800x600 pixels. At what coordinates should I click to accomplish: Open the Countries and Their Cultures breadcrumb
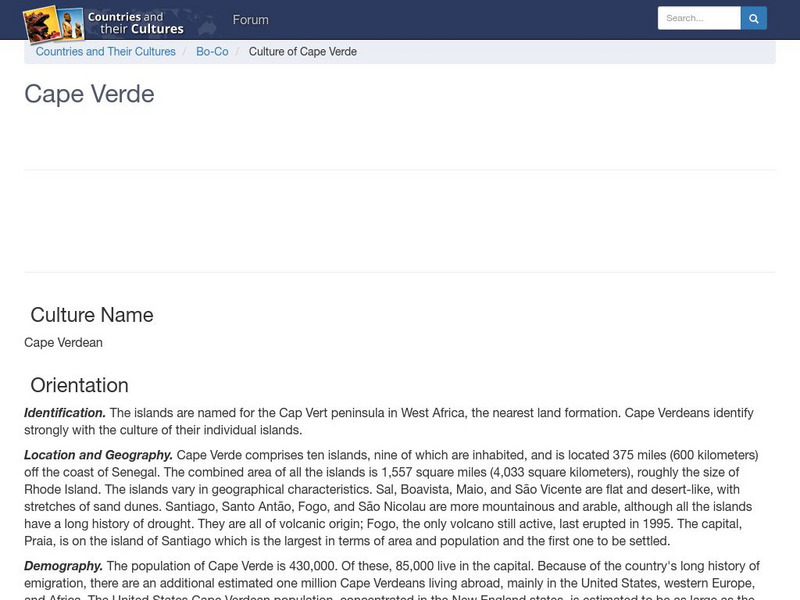tap(106, 52)
